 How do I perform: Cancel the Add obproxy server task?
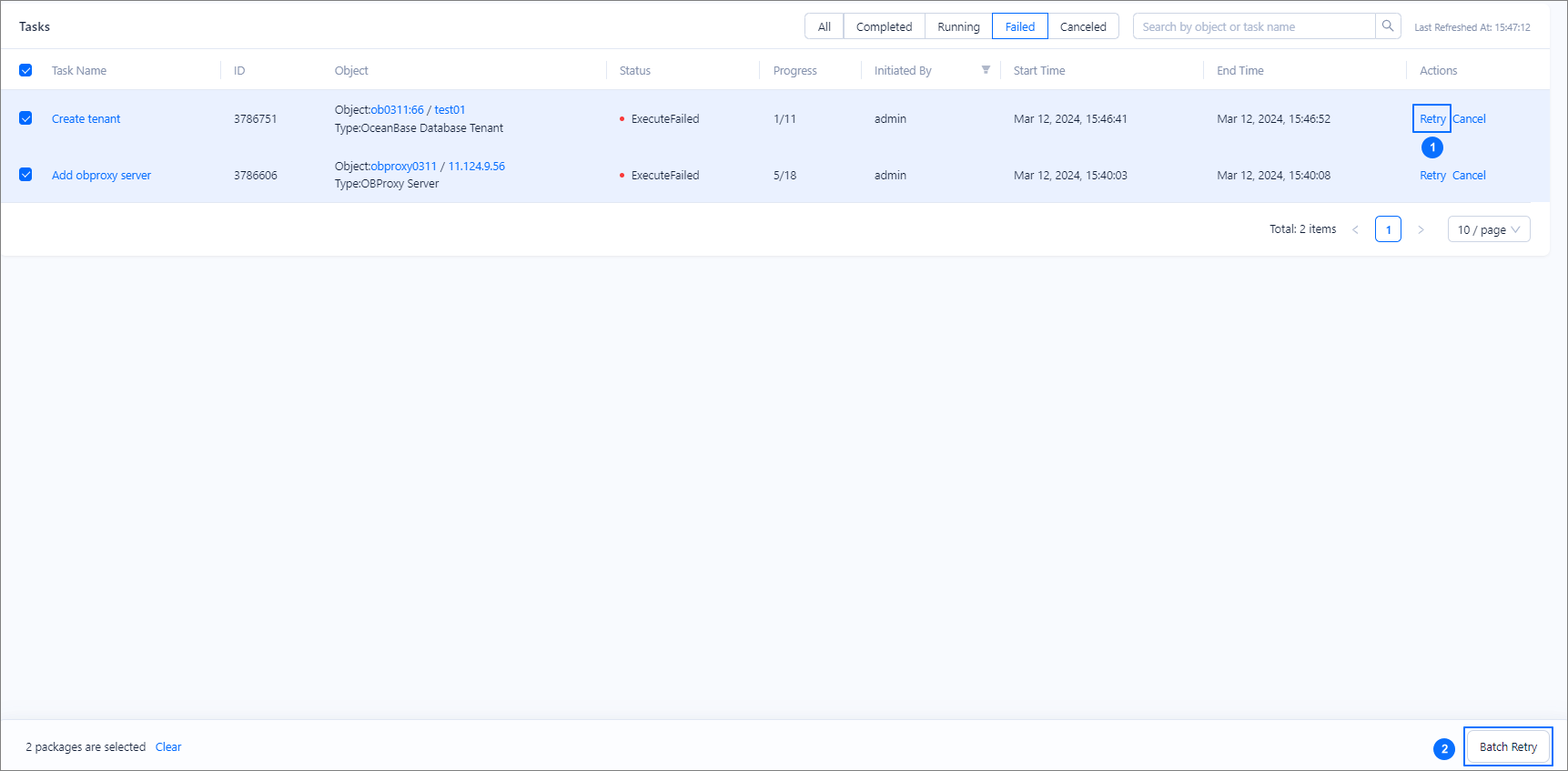(x=1469, y=176)
